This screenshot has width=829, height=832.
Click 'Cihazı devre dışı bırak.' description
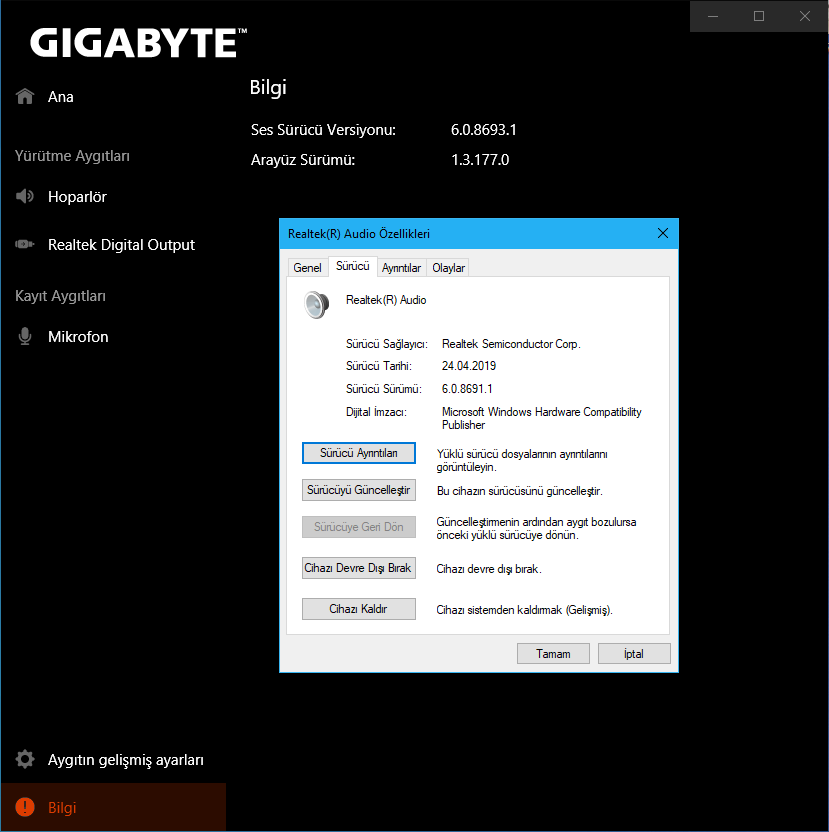(x=489, y=569)
